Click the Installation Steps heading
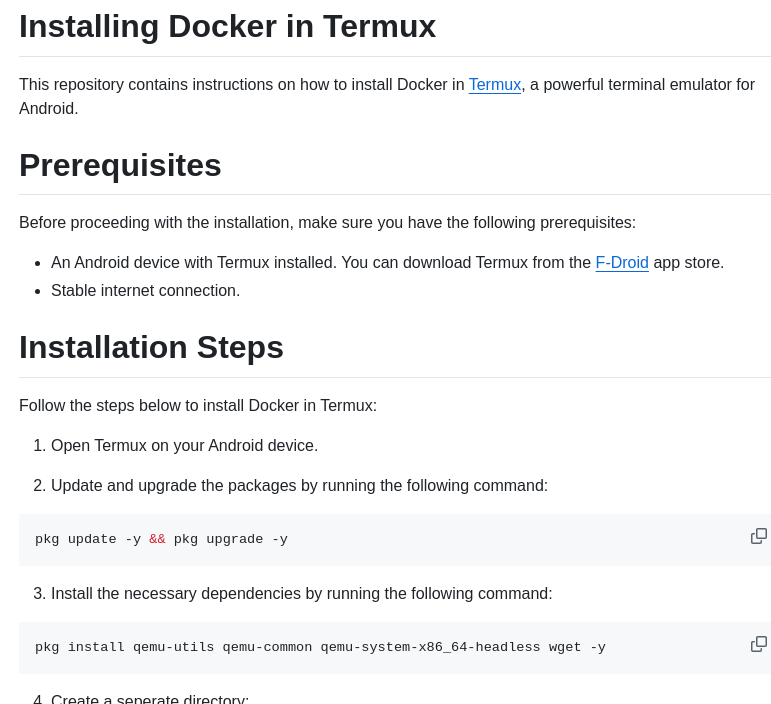The height and width of the screenshot is (704, 771). [x=151, y=348]
